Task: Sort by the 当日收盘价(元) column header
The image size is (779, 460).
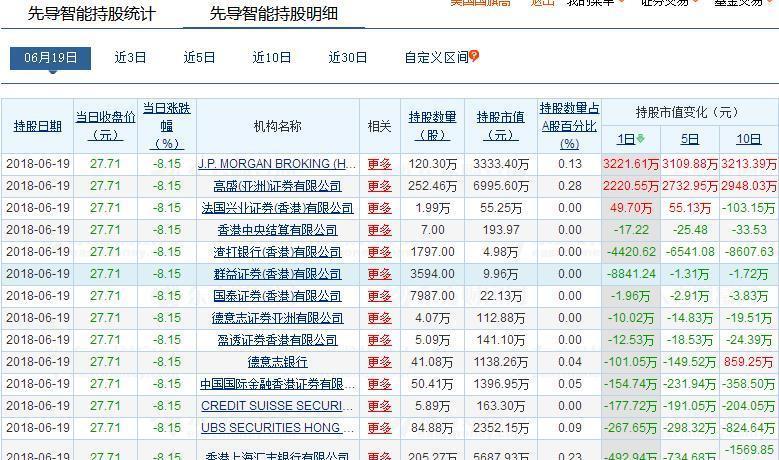Action: coord(105,126)
